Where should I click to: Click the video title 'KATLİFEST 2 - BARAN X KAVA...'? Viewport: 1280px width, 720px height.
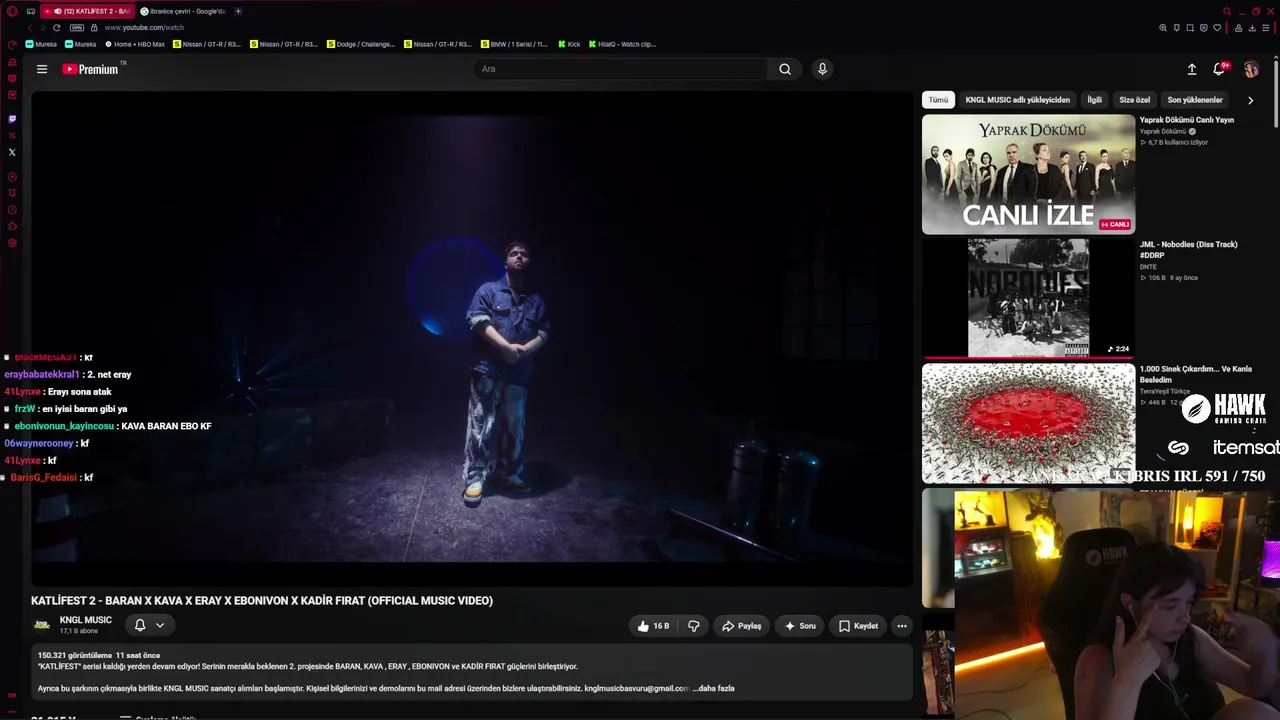coord(262,601)
